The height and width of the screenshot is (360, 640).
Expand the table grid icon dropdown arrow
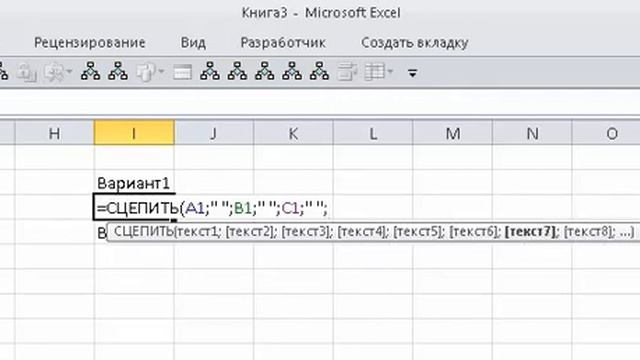(x=390, y=72)
